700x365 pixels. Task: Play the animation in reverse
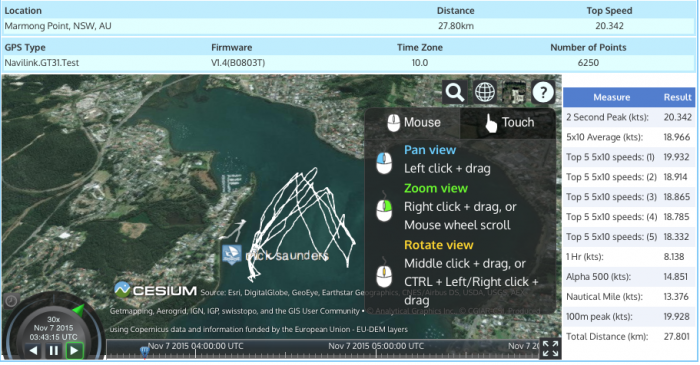33,350
